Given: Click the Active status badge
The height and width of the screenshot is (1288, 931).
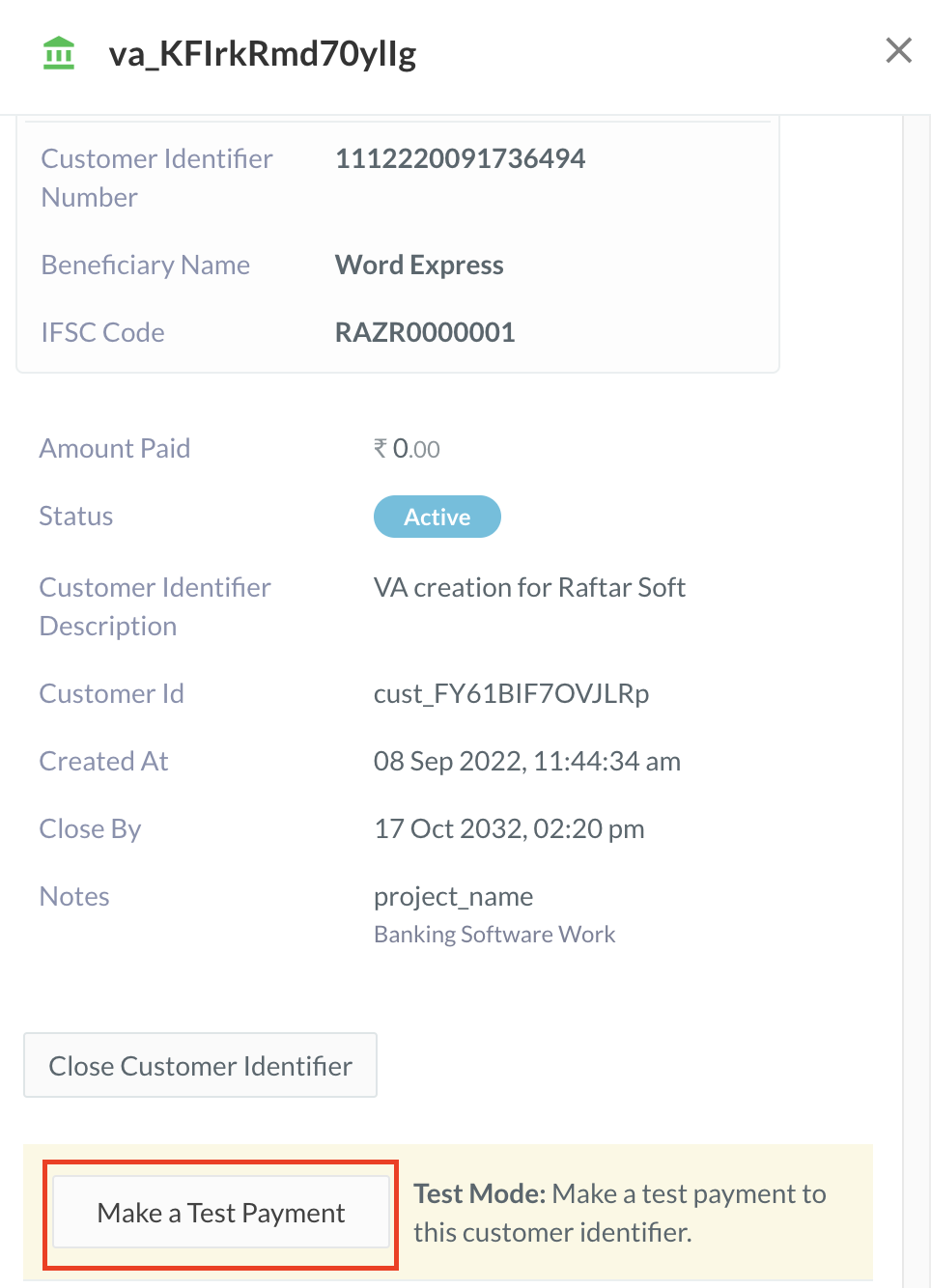Looking at the screenshot, I should pos(437,517).
